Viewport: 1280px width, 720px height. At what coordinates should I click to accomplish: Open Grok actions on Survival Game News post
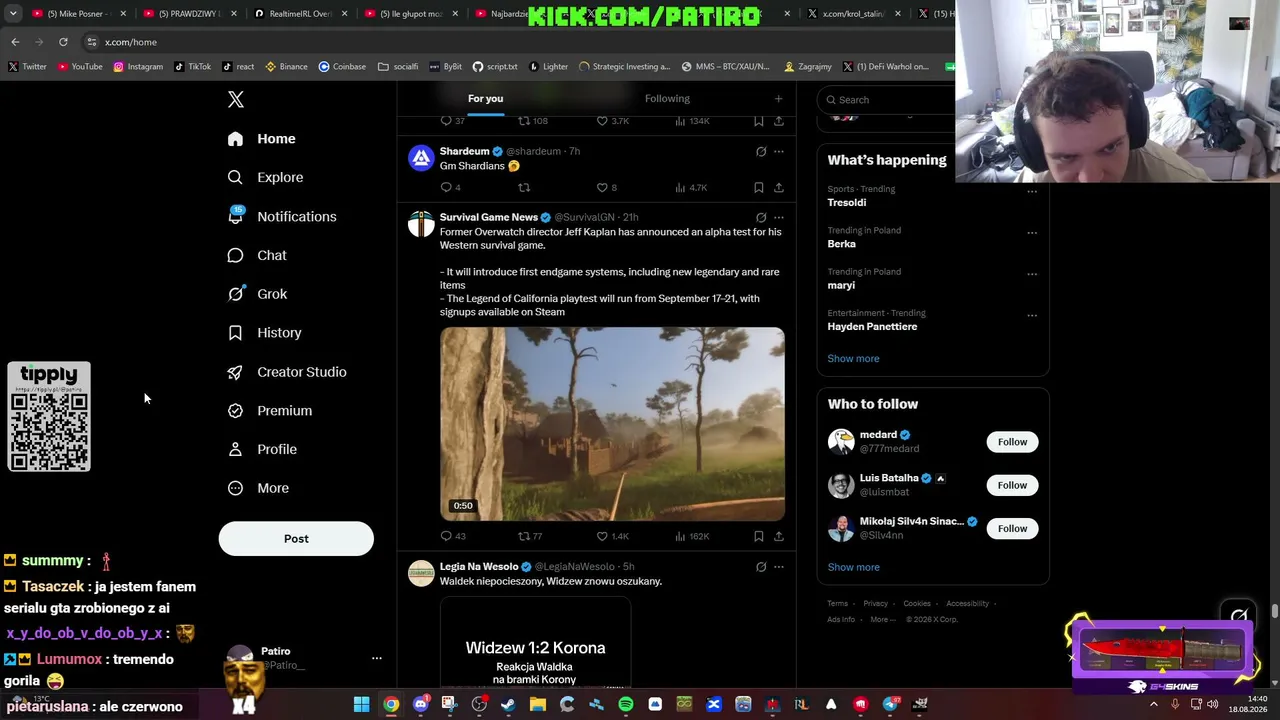(761, 217)
